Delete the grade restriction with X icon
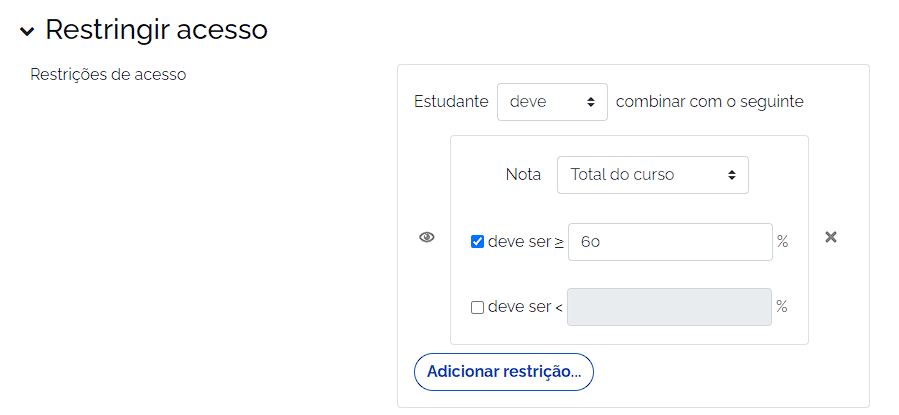899x415 pixels. pos(830,238)
